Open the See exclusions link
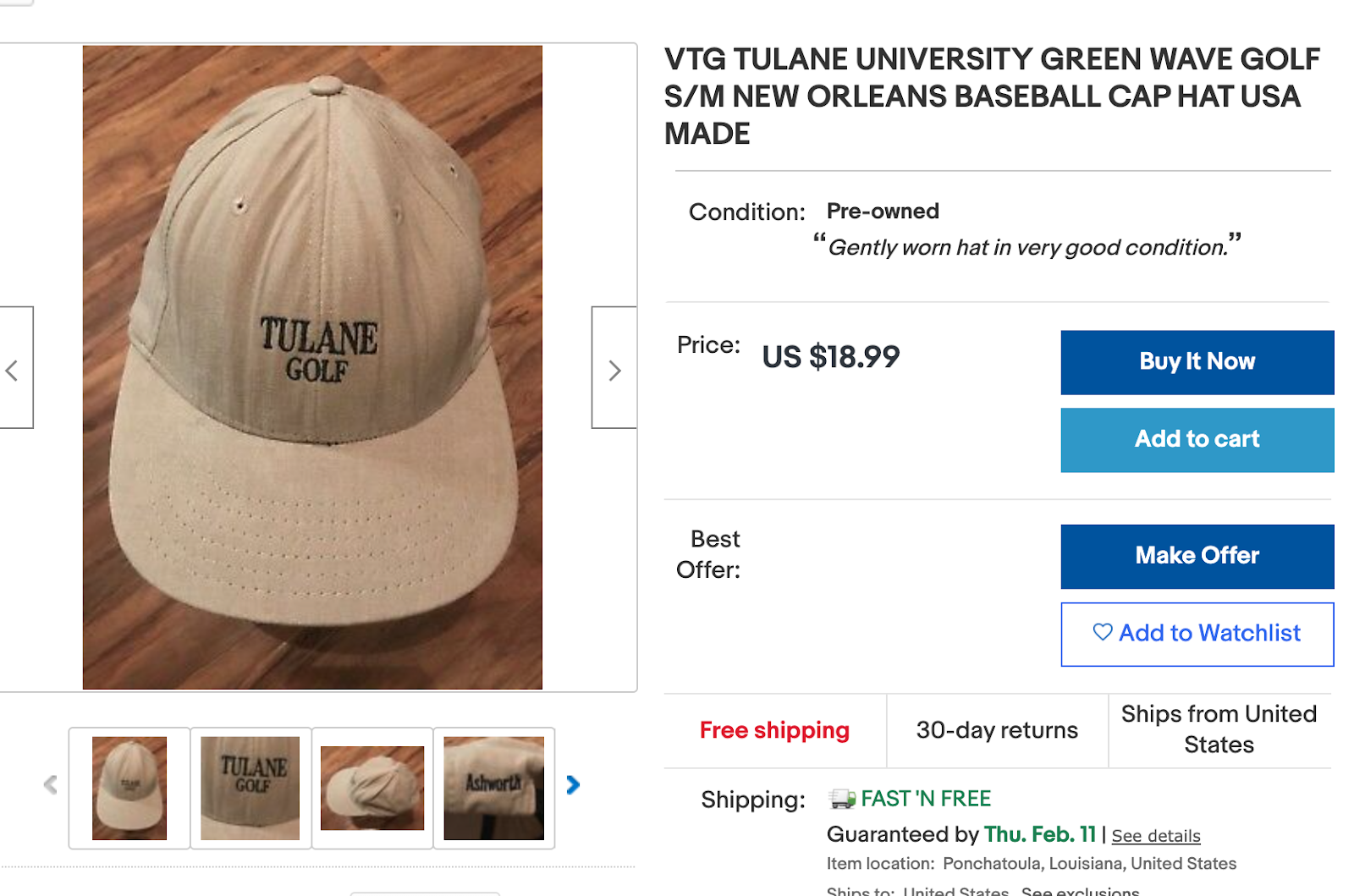1354x896 pixels. pyautogui.click(x=1081, y=891)
